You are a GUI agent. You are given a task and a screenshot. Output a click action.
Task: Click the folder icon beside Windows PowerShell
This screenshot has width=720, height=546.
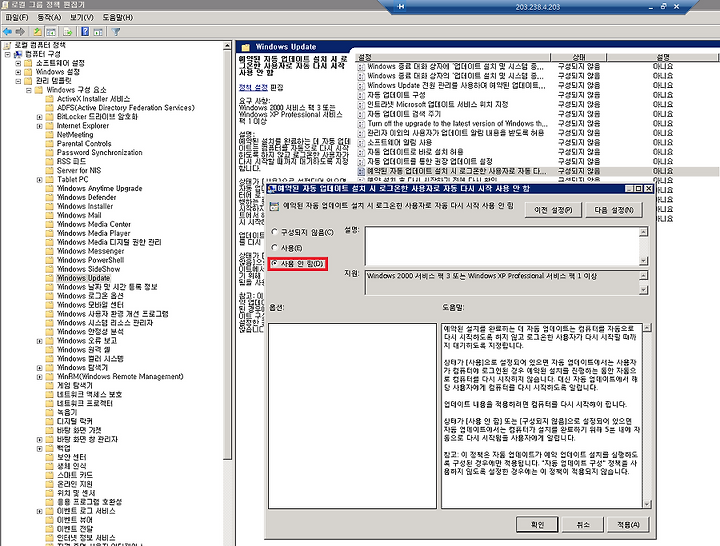[49, 260]
